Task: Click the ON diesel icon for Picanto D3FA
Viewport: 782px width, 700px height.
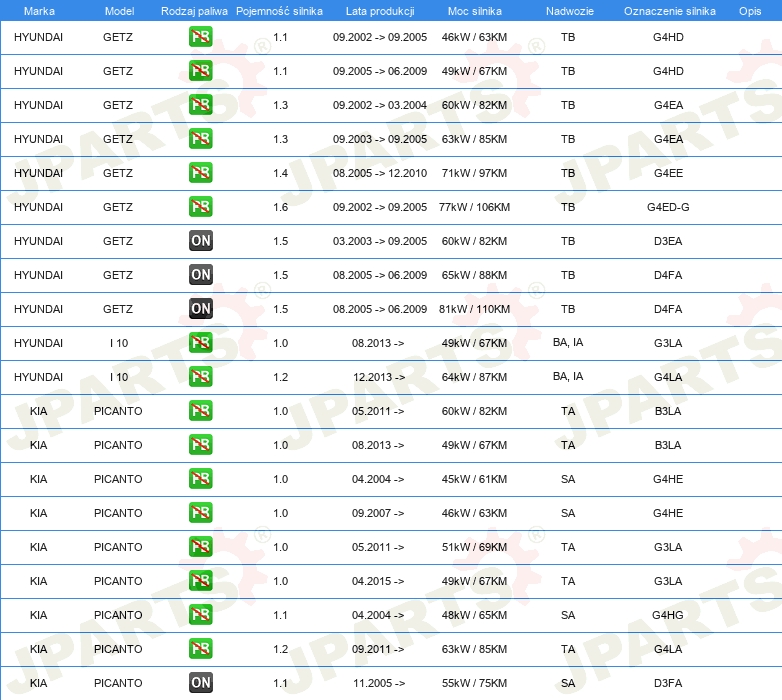Action: [x=200, y=683]
